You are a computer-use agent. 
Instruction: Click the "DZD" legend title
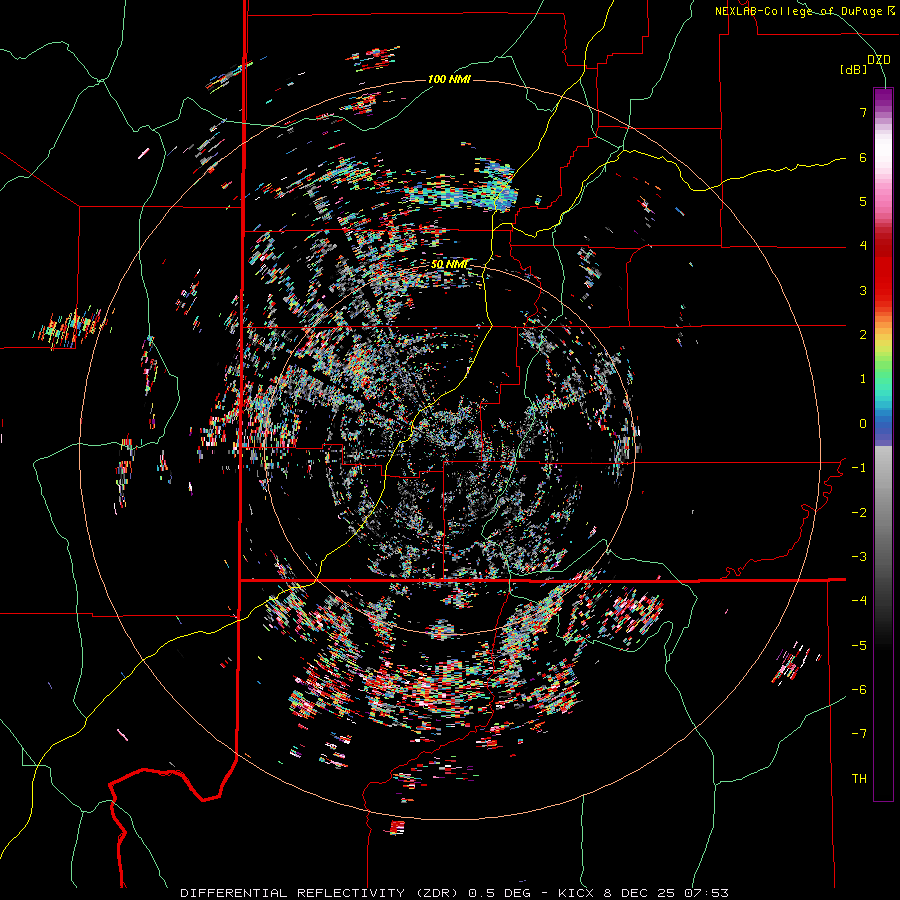[x=879, y=60]
